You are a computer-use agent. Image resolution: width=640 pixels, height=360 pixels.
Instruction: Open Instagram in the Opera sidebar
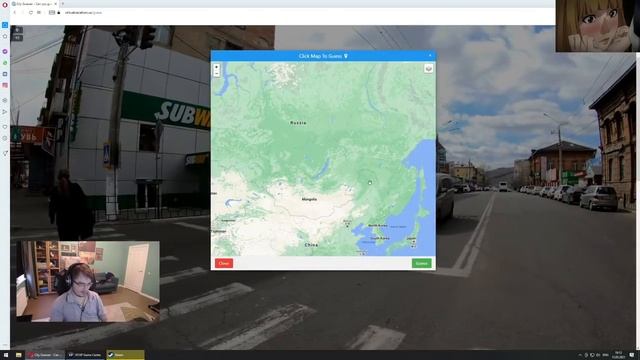5,85
